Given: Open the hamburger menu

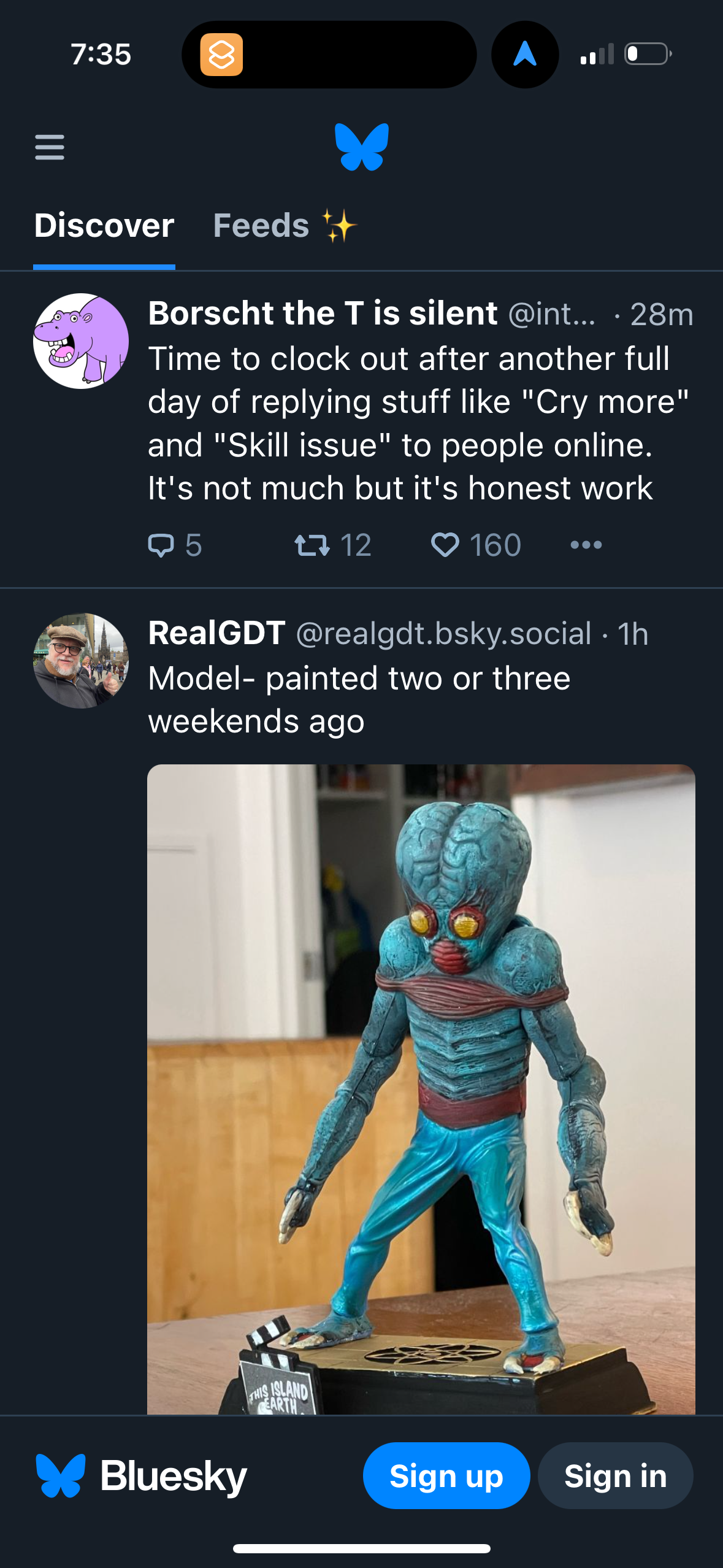Looking at the screenshot, I should [50, 147].
